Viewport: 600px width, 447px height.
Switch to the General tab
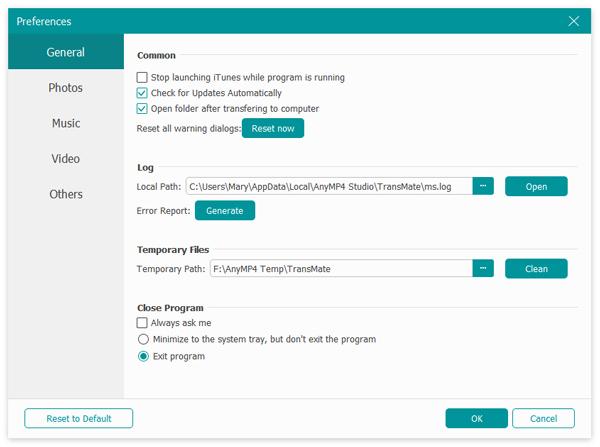pos(66,53)
